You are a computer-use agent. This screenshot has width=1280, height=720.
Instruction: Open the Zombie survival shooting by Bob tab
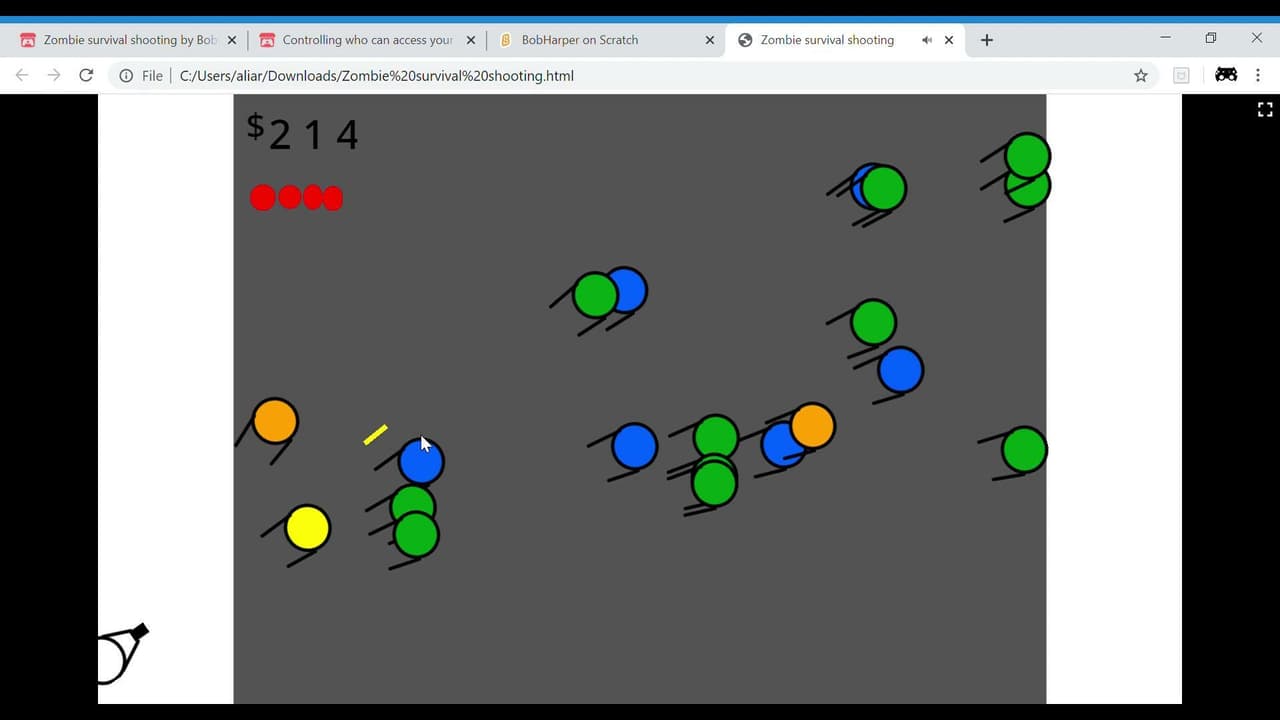[128, 40]
